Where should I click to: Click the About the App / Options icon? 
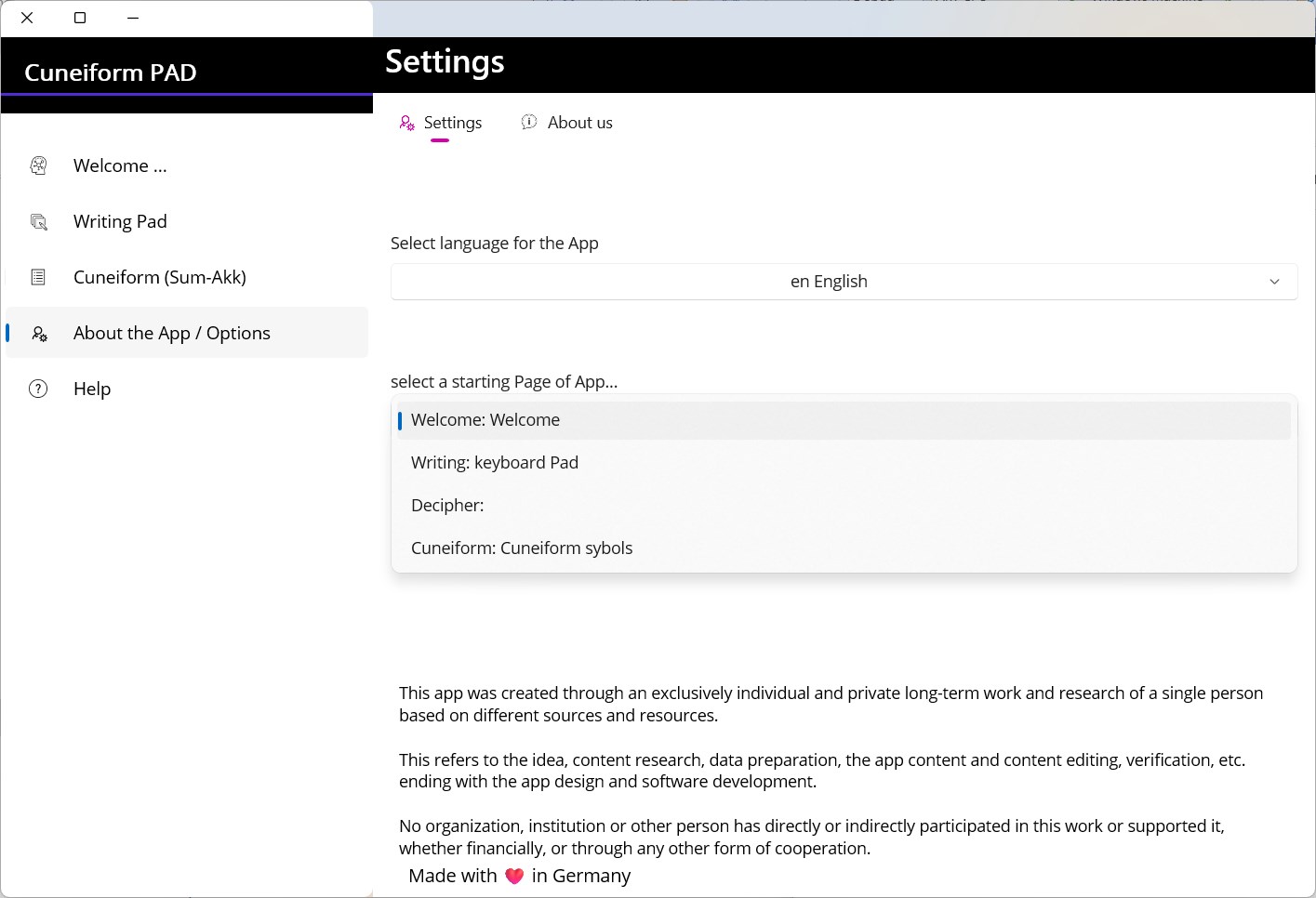[x=39, y=334]
